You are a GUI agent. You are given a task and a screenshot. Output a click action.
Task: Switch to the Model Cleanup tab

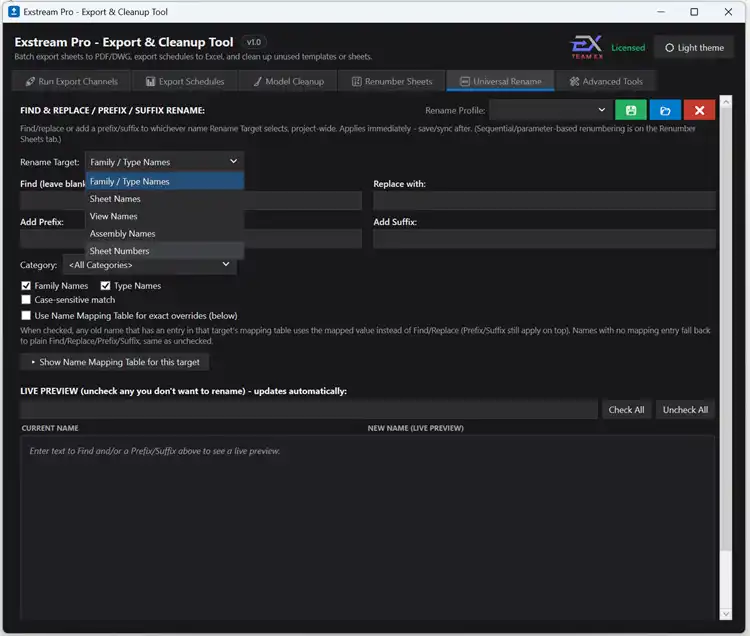tap(288, 81)
